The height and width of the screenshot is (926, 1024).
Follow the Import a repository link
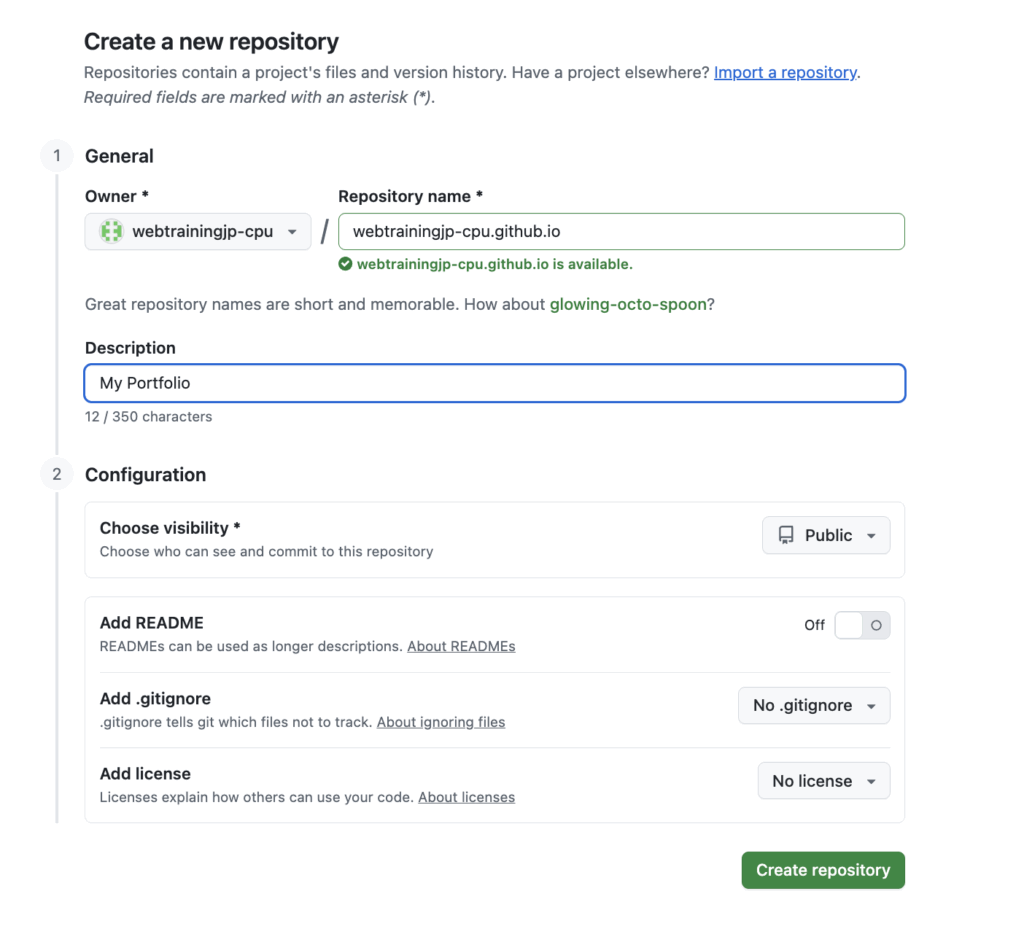pos(785,72)
